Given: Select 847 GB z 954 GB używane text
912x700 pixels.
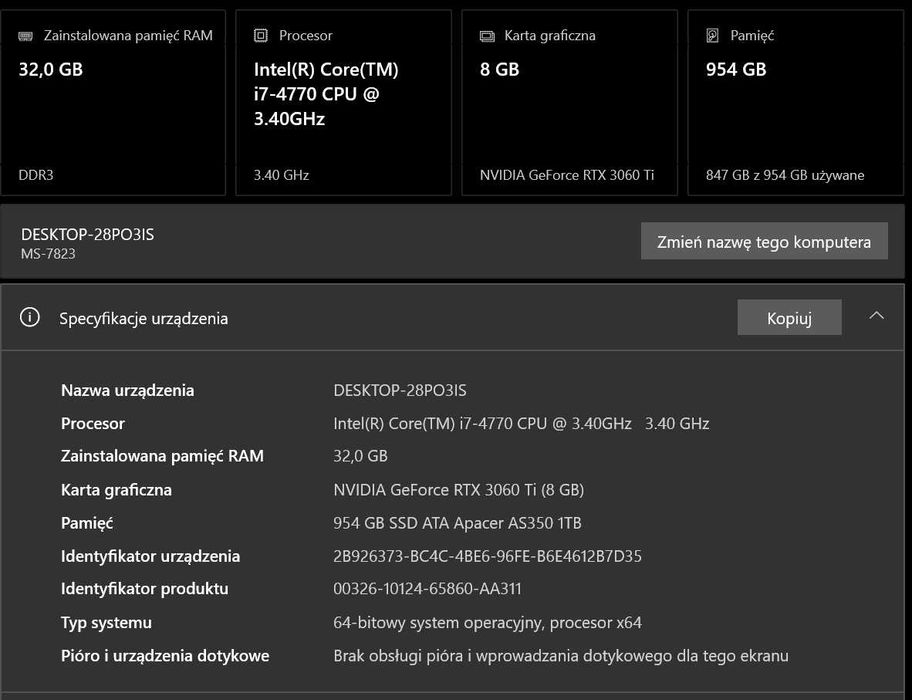Looking at the screenshot, I should pos(785,175).
